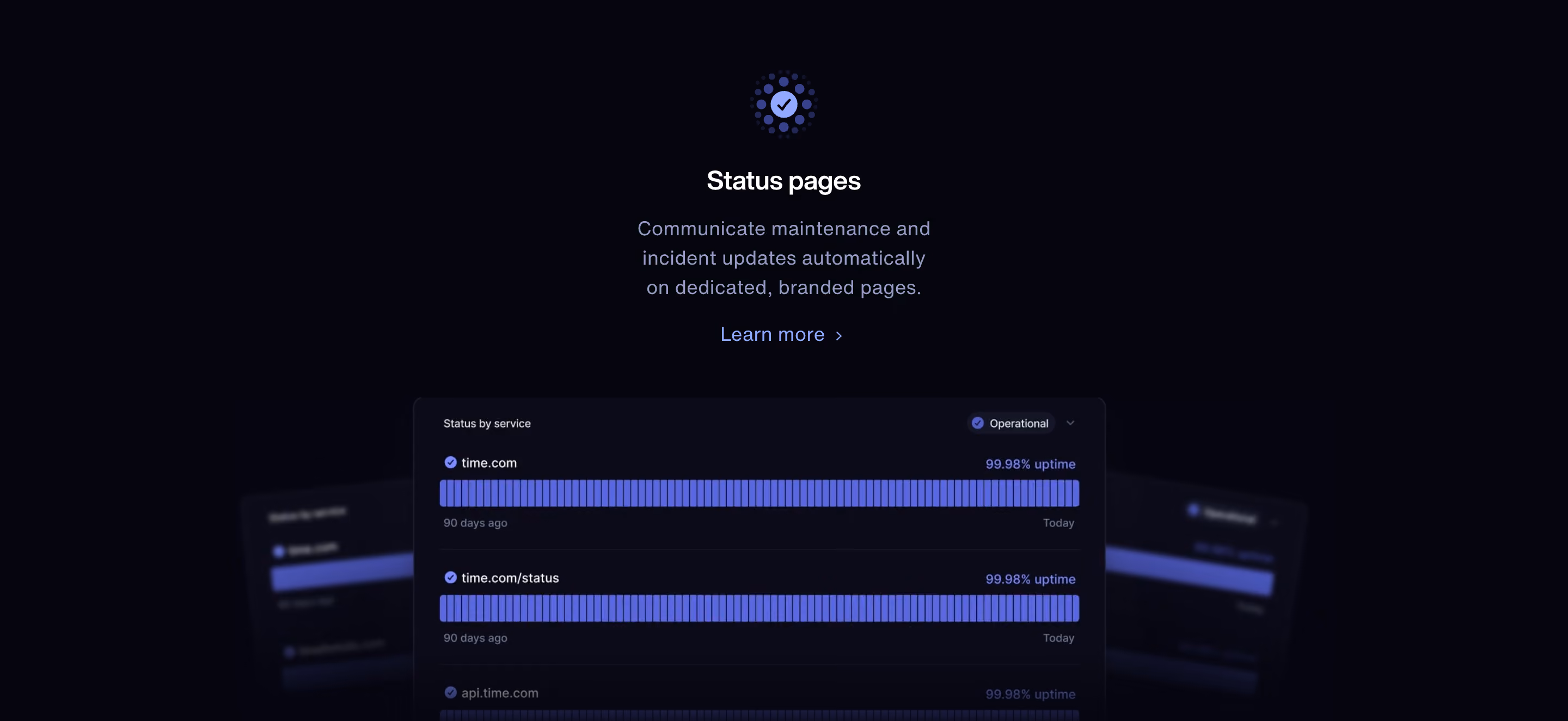
Task: Click the Operational status badge
Action: pos(1010,423)
